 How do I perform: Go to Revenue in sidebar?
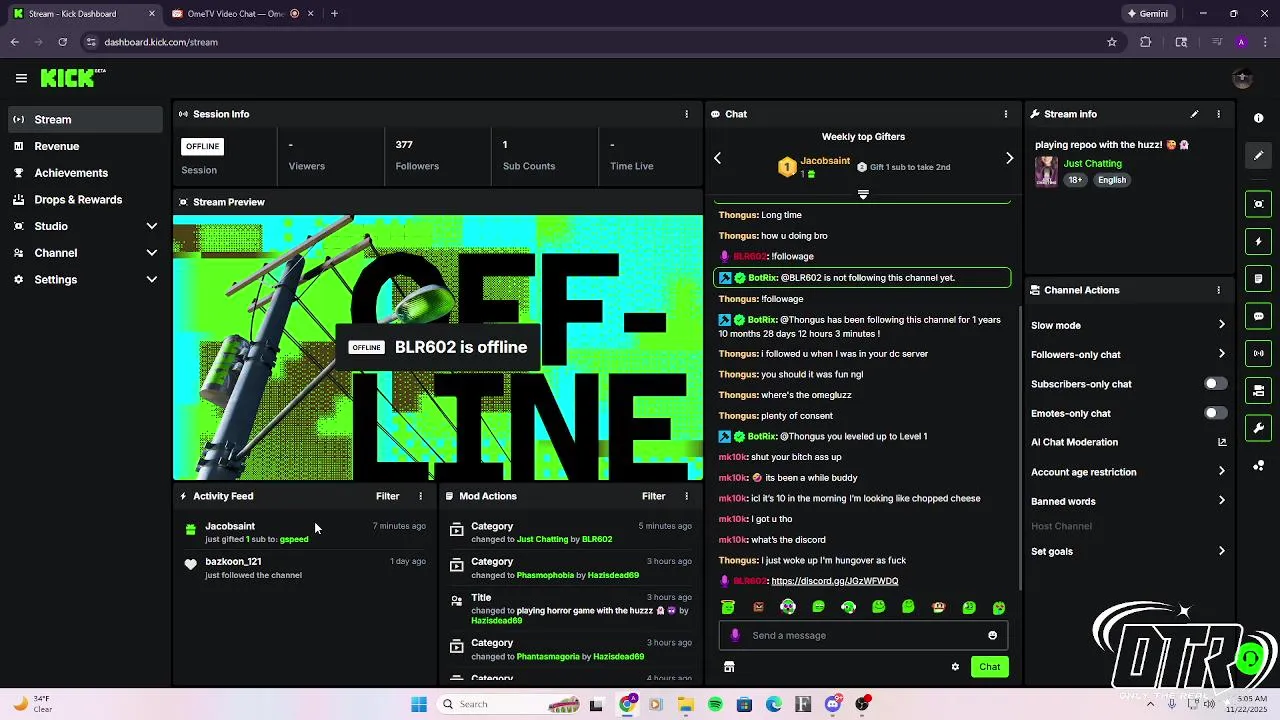[85, 146]
